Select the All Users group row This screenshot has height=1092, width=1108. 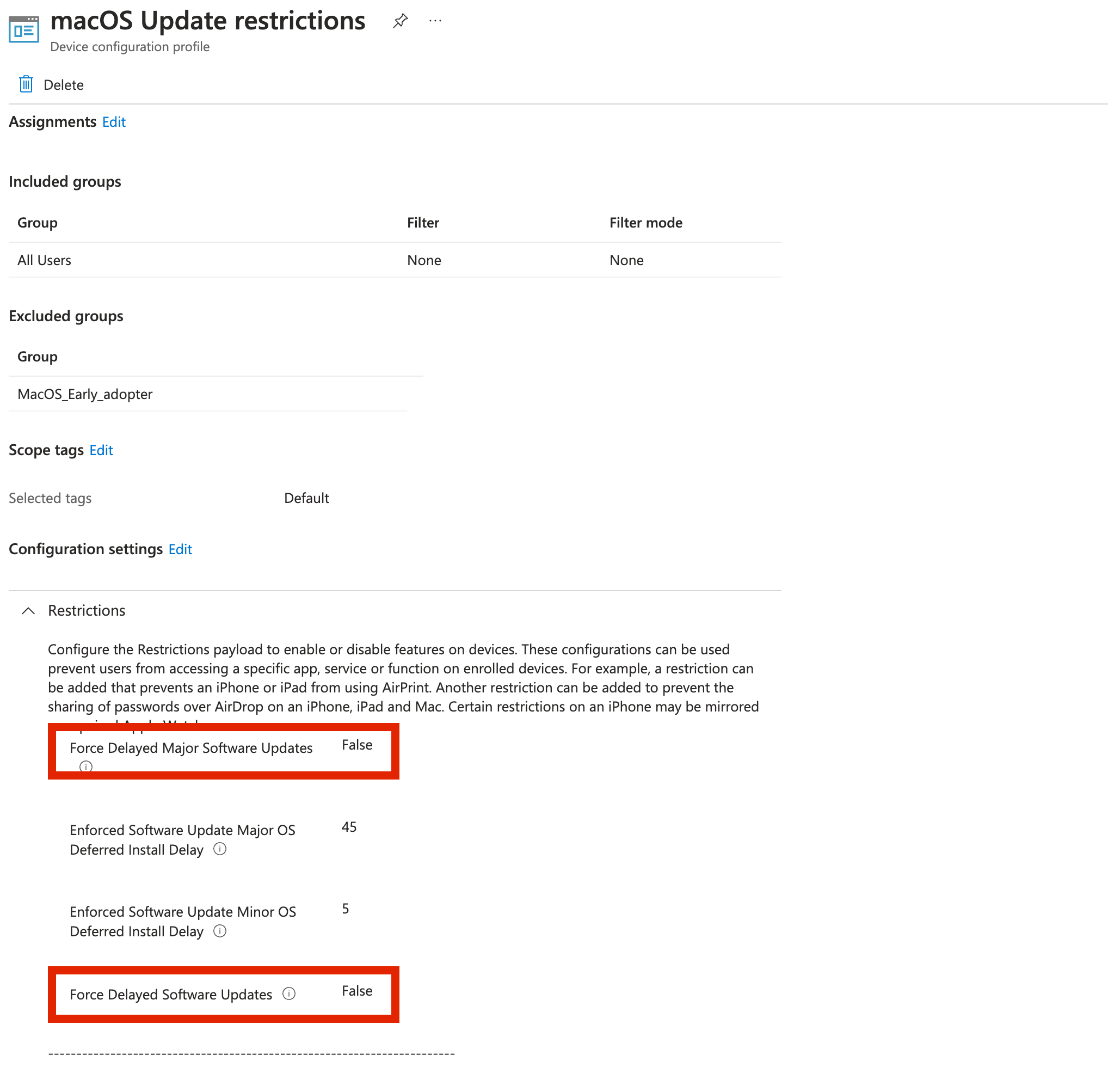[44, 260]
